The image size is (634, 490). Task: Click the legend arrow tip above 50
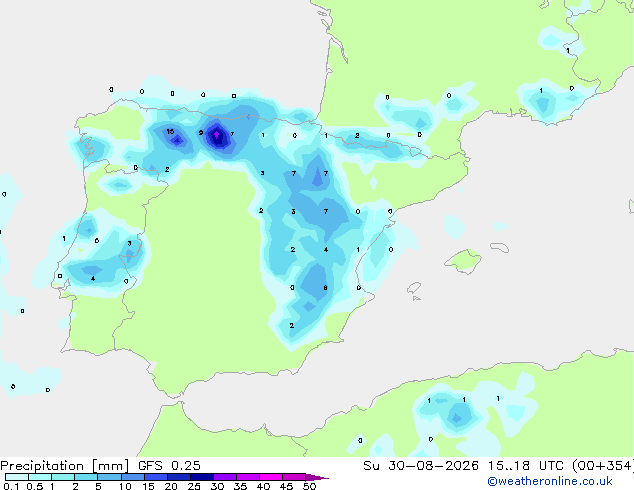pyautogui.click(x=317, y=477)
